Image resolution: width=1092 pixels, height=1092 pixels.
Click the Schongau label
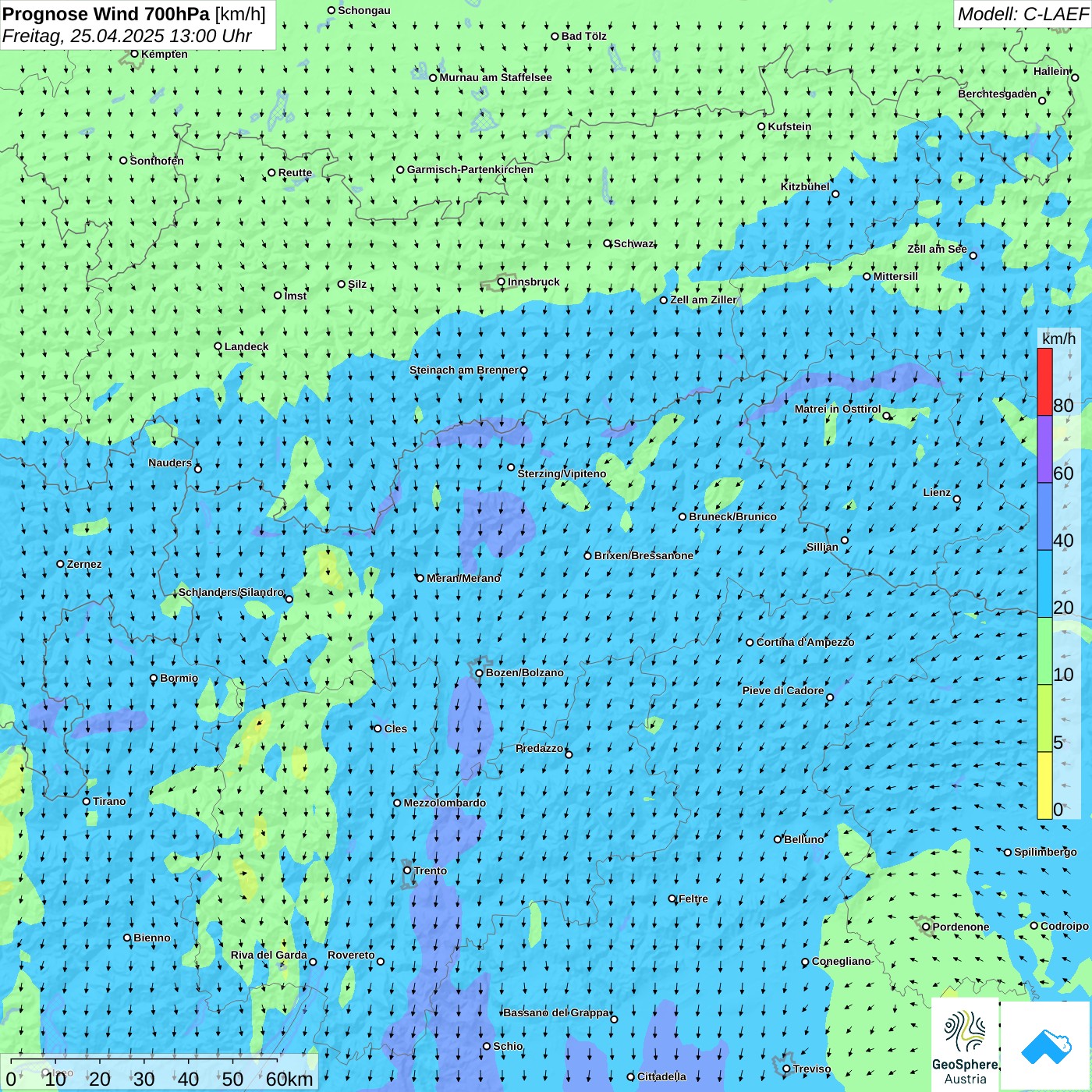pos(364,10)
